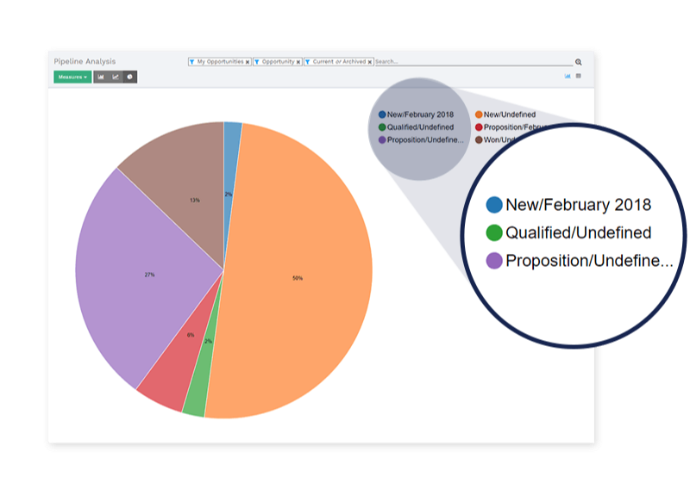This screenshot has height=495, width=690.
Task: Click the Pipeline Analysis title
Action: 85,62
